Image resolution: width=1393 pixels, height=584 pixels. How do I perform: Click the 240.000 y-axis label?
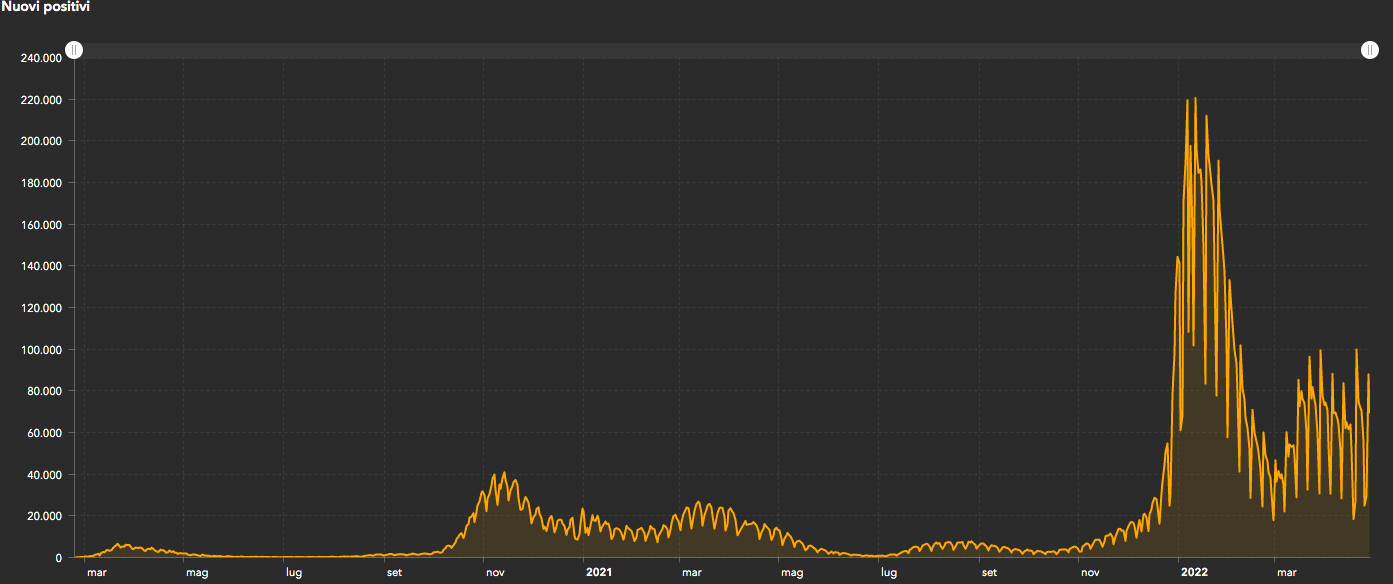pos(41,58)
